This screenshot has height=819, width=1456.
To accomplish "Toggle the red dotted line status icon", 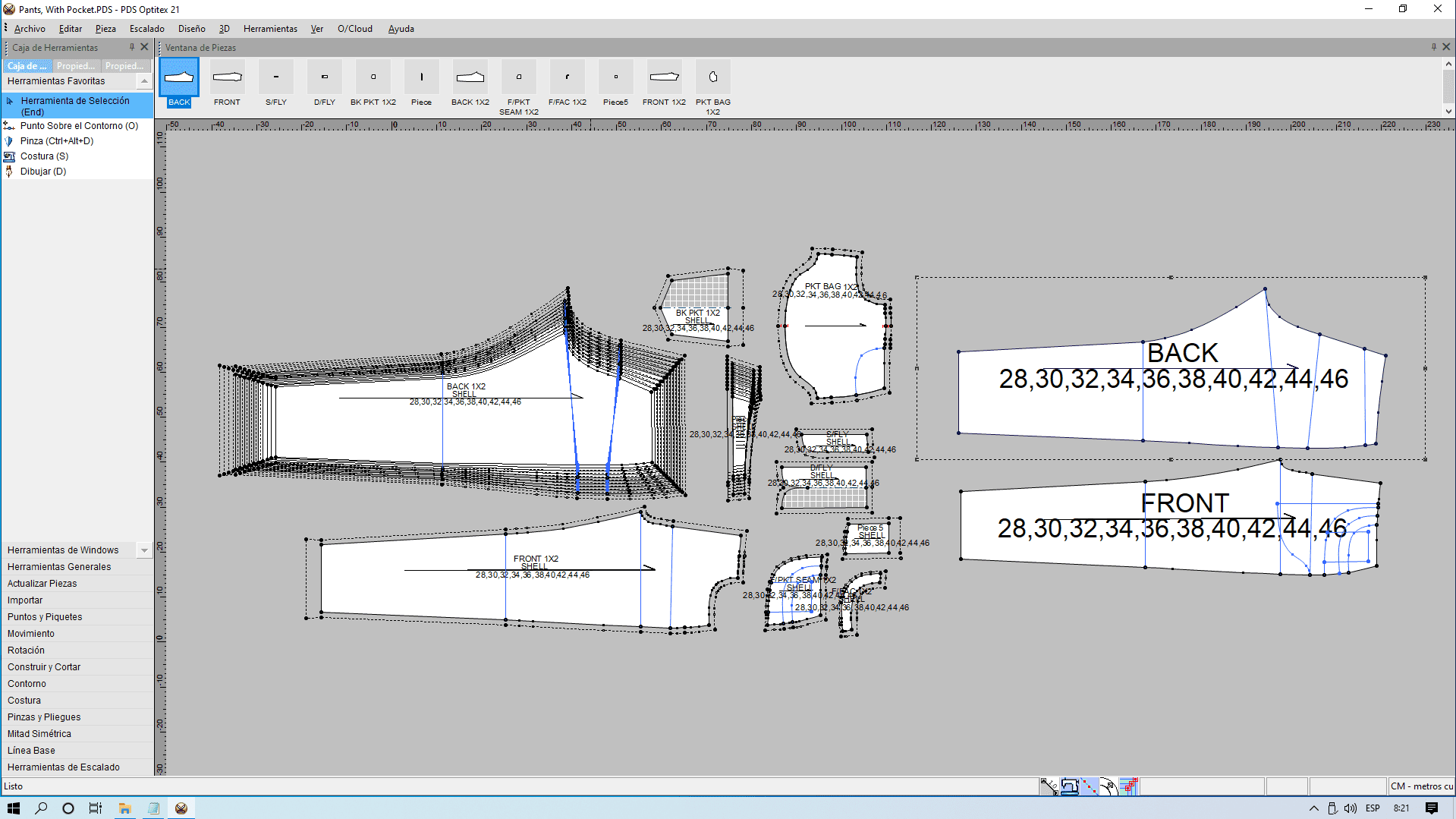I will coord(1089,786).
